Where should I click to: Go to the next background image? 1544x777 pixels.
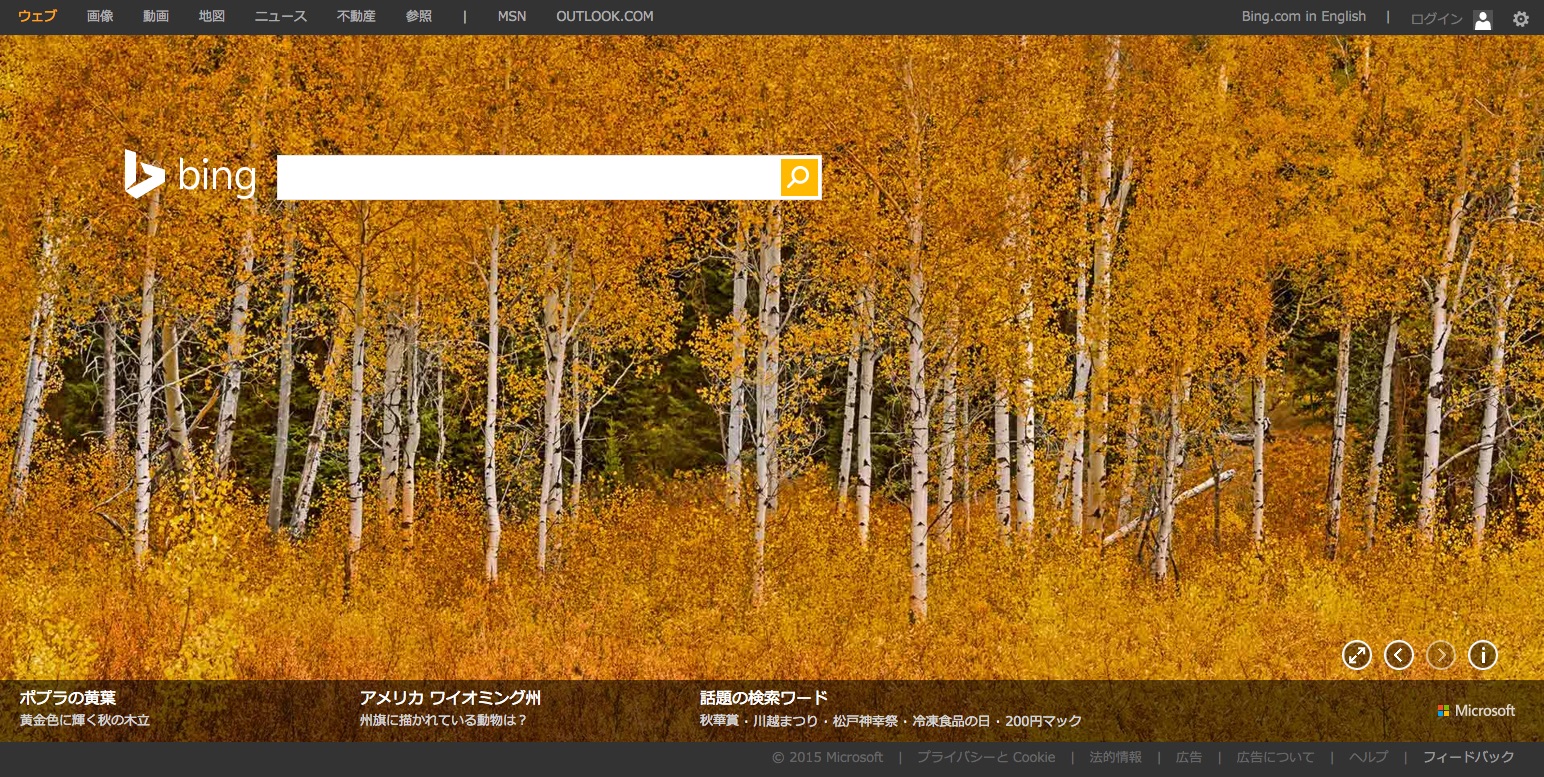(x=1440, y=655)
